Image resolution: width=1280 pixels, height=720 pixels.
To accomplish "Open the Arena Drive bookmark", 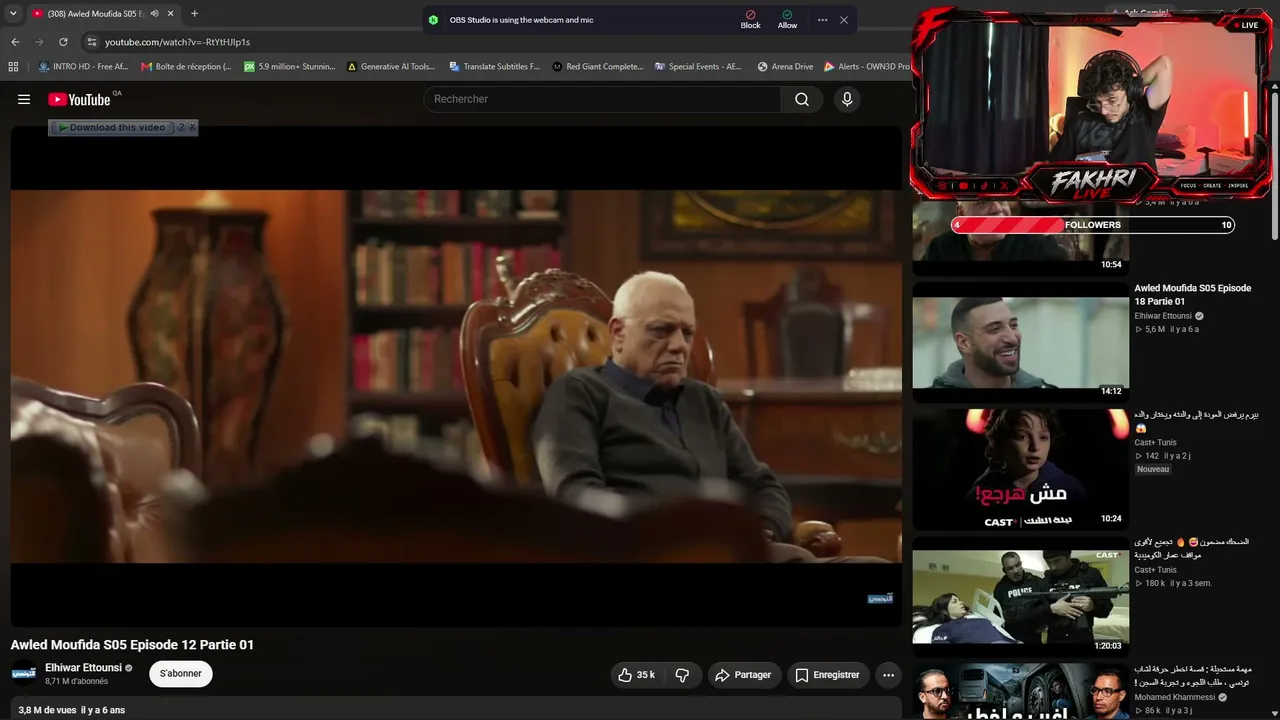I will [786, 67].
